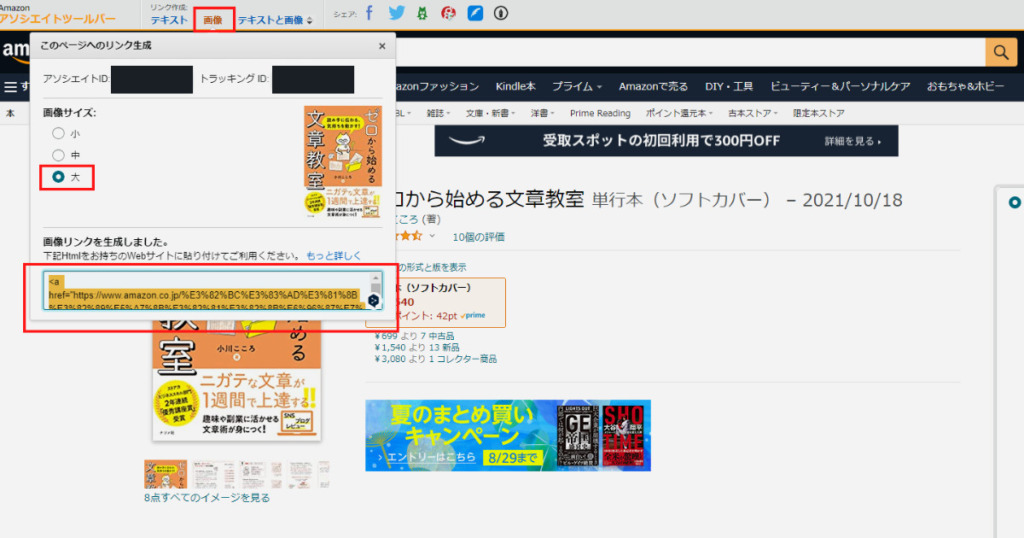Screen dimensions: 1024x538
Task: Open Kindle本 navigation item
Action: [x=515, y=86]
